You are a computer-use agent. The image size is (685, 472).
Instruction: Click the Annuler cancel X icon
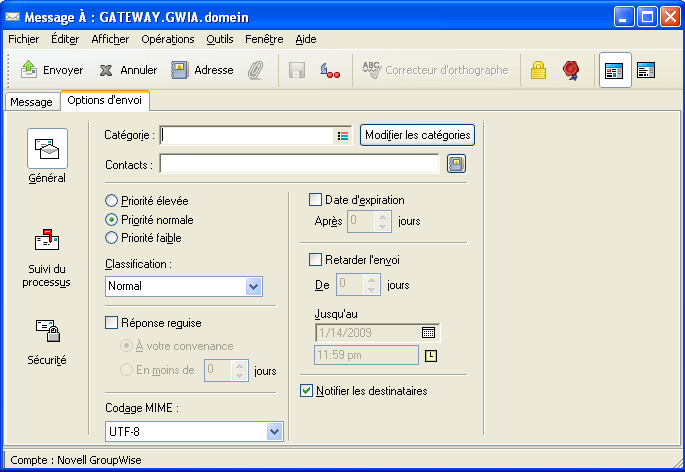[106, 70]
